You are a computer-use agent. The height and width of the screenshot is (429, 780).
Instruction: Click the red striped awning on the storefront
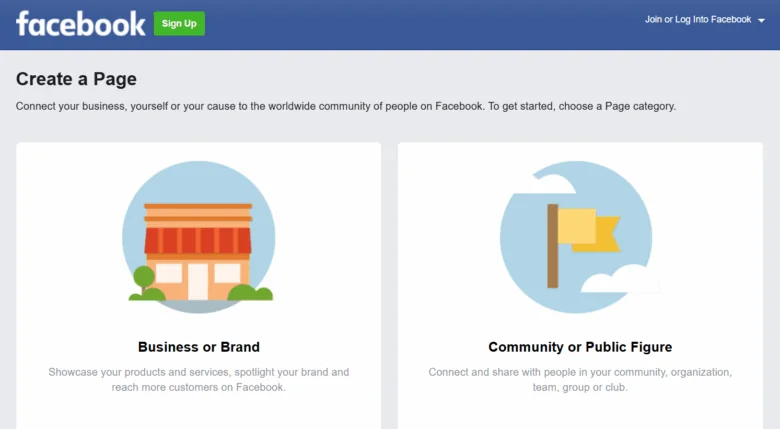point(198,241)
